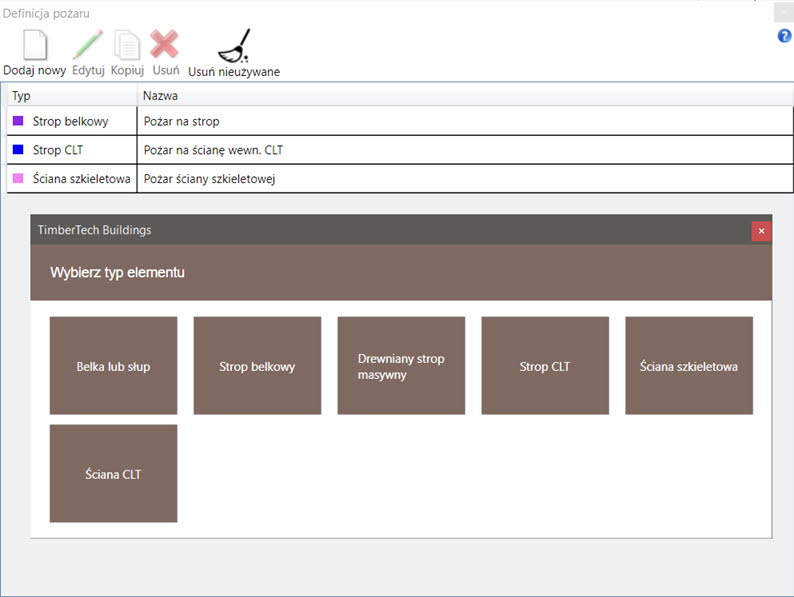The image size is (794, 597).
Task: Click the Dodaj nowy document icon
Action: [x=34, y=46]
